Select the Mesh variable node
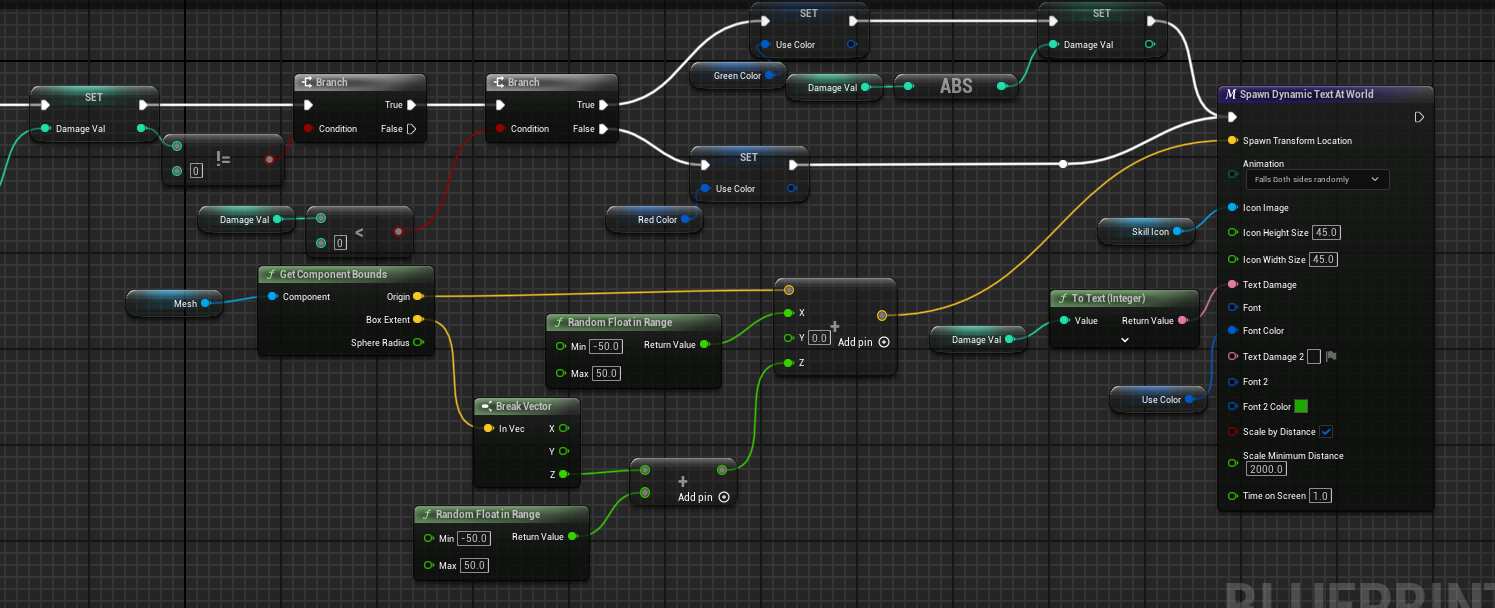 tap(175, 303)
